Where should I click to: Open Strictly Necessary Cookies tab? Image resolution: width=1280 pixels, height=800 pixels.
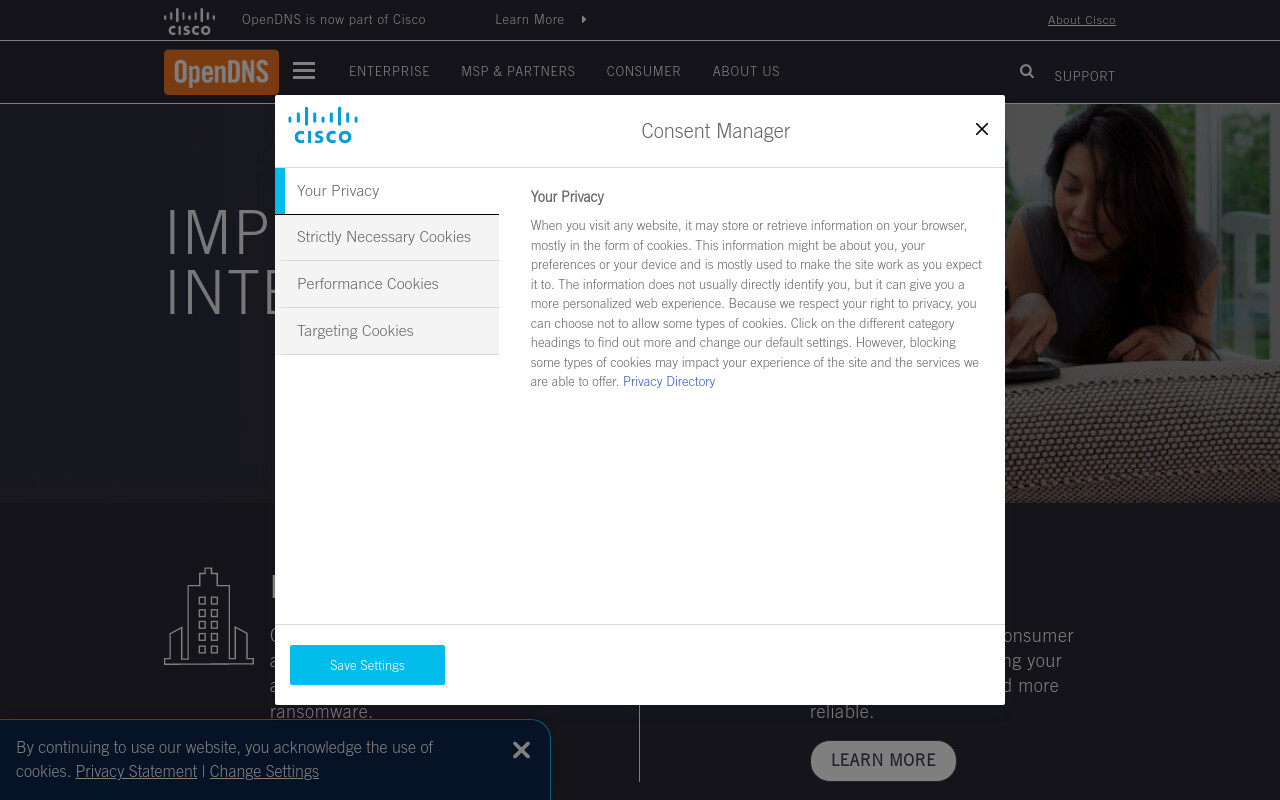click(387, 237)
